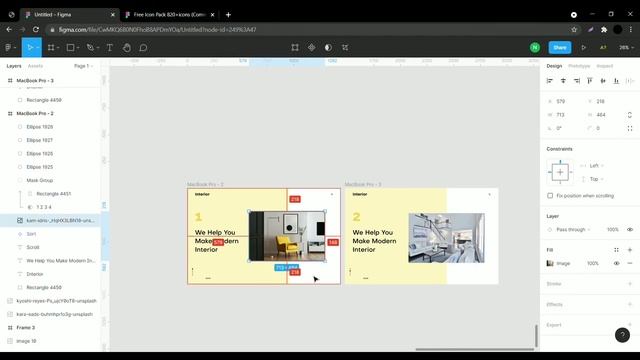Switch to Free Icon Pack browser tab

tap(170, 15)
